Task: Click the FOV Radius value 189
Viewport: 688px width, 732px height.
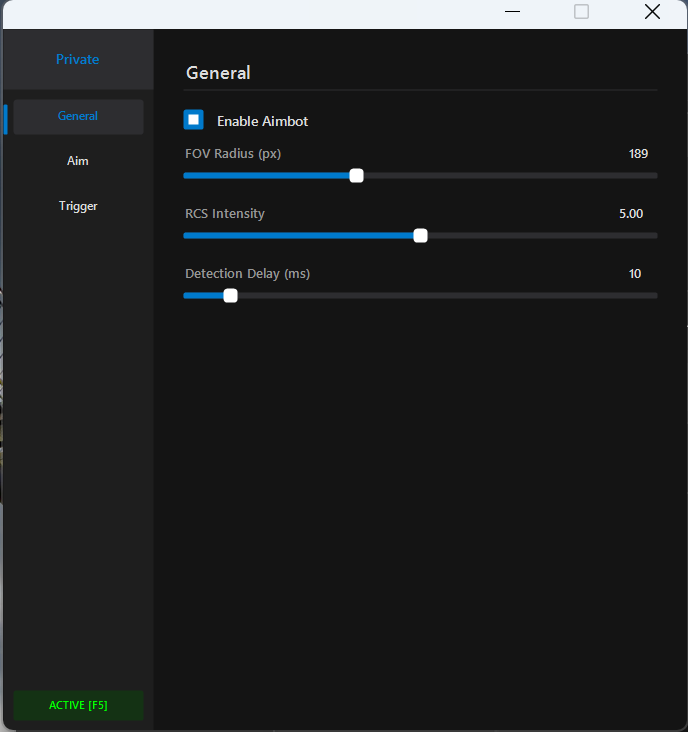Action: pos(638,154)
